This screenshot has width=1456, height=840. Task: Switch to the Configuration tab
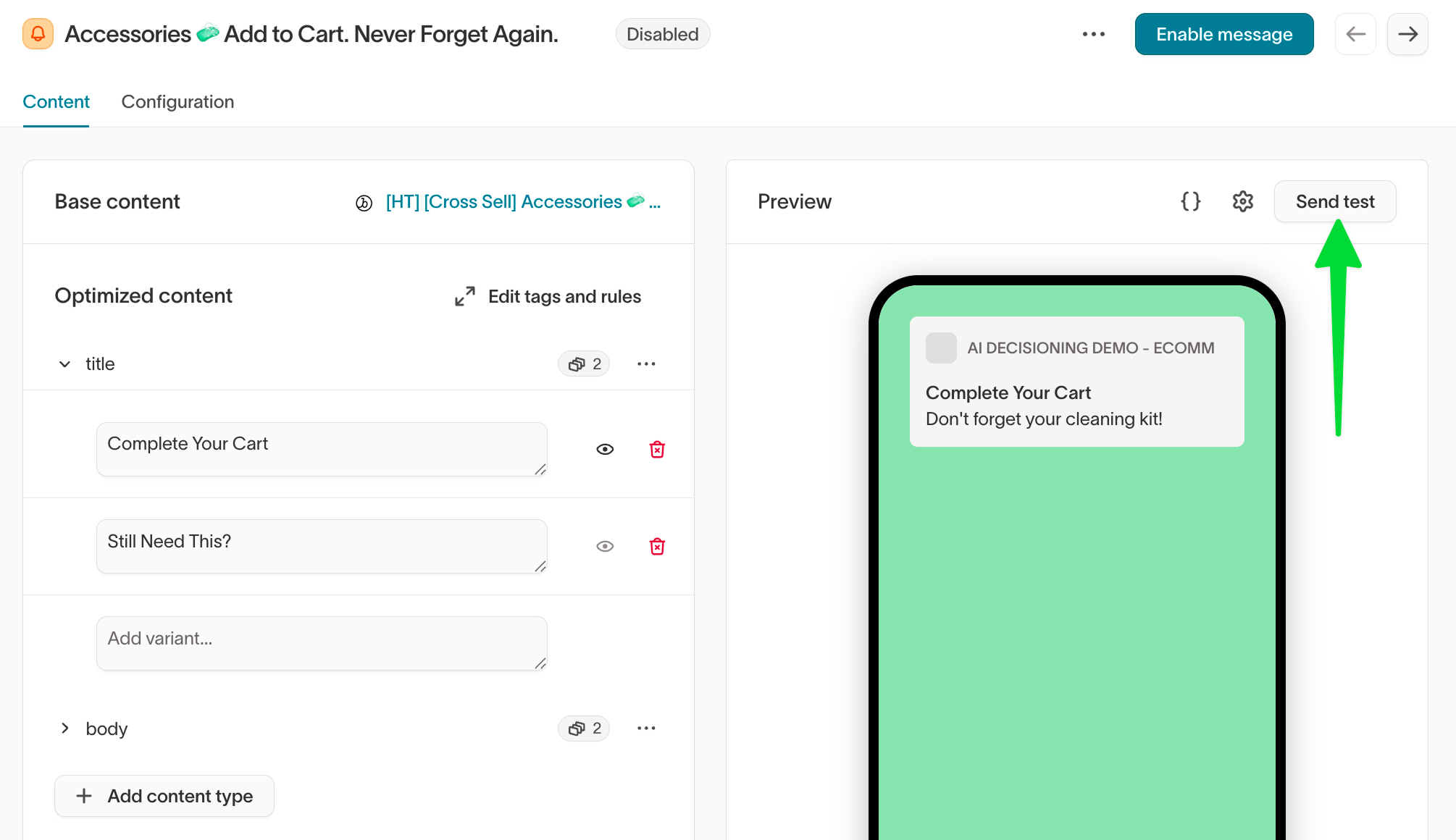[177, 101]
